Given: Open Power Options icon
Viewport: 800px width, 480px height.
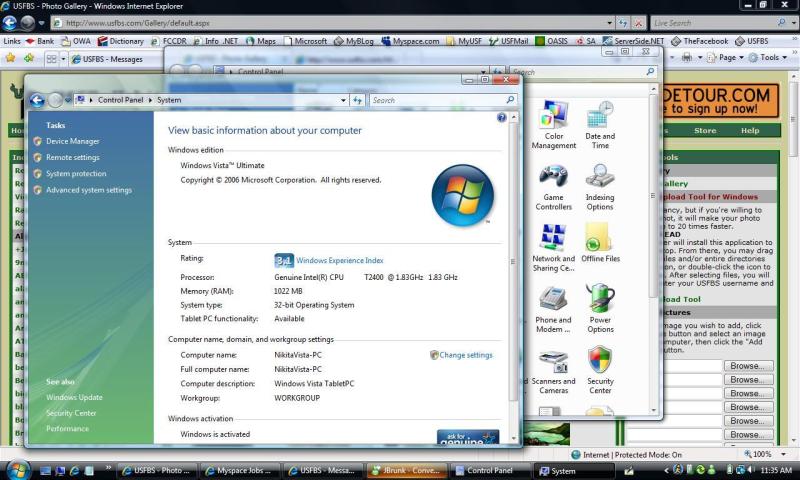Looking at the screenshot, I should pos(600,309).
